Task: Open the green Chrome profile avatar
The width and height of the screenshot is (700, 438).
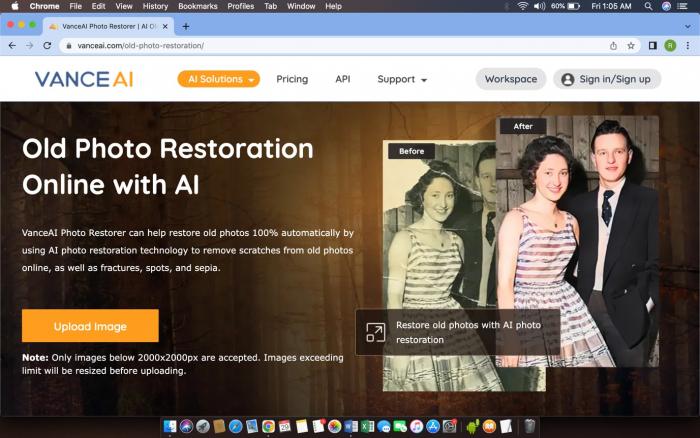Action: click(x=670, y=46)
